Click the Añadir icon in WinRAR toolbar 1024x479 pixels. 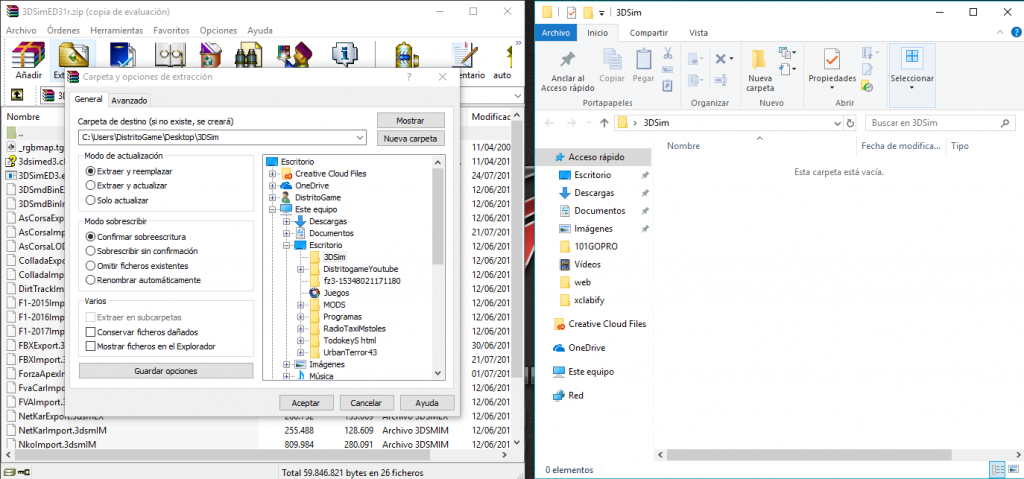click(x=29, y=56)
